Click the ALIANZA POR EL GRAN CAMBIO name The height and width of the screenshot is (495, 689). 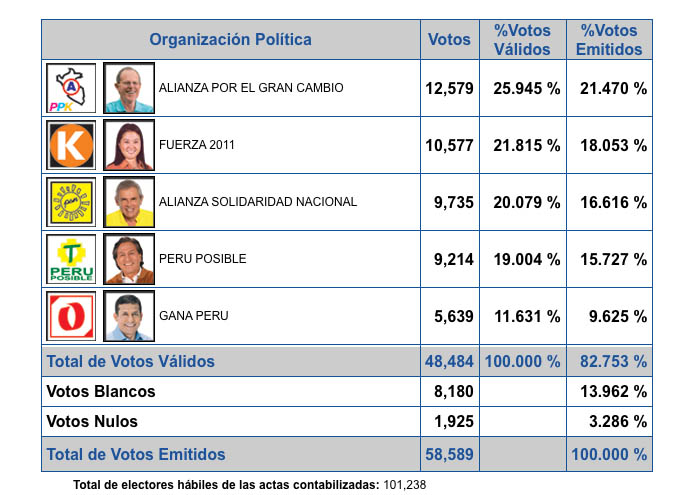[x=251, y=88]
